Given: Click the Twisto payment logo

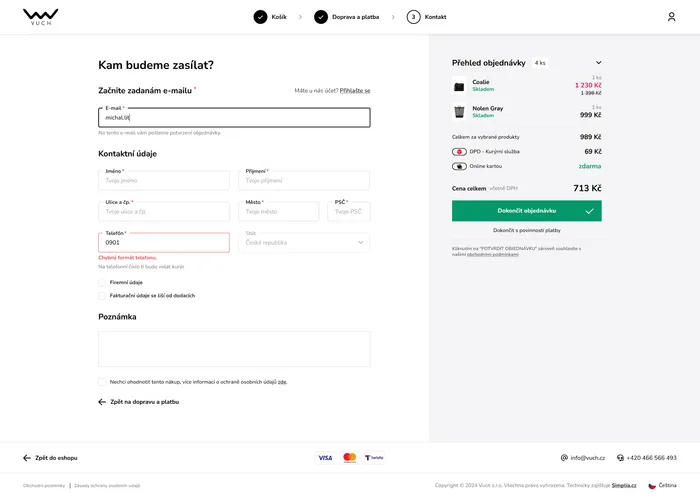Looking at the screenshot, I should click(374, 458).
